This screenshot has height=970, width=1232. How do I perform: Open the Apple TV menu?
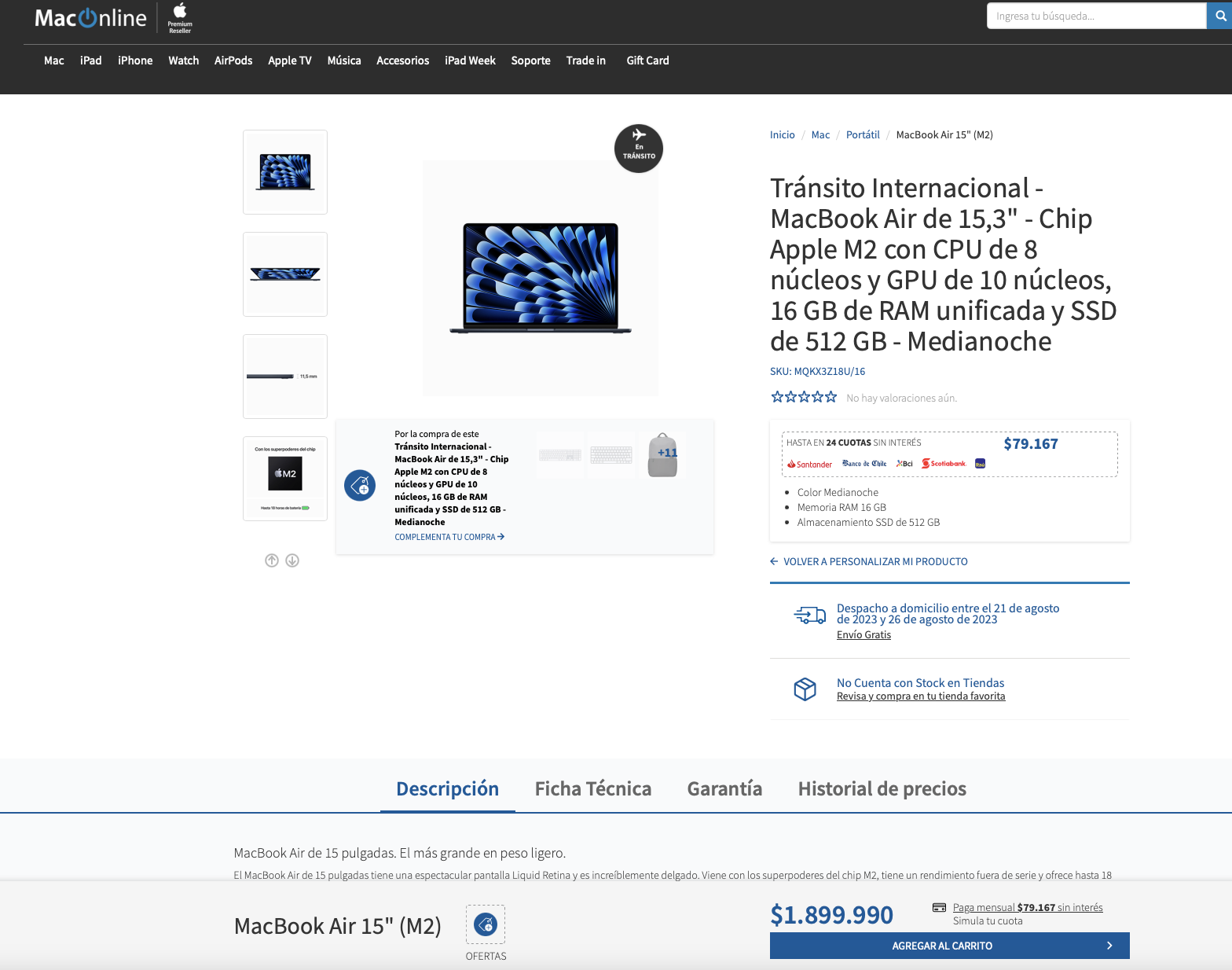pyautogui.click(x=290, y=61)
